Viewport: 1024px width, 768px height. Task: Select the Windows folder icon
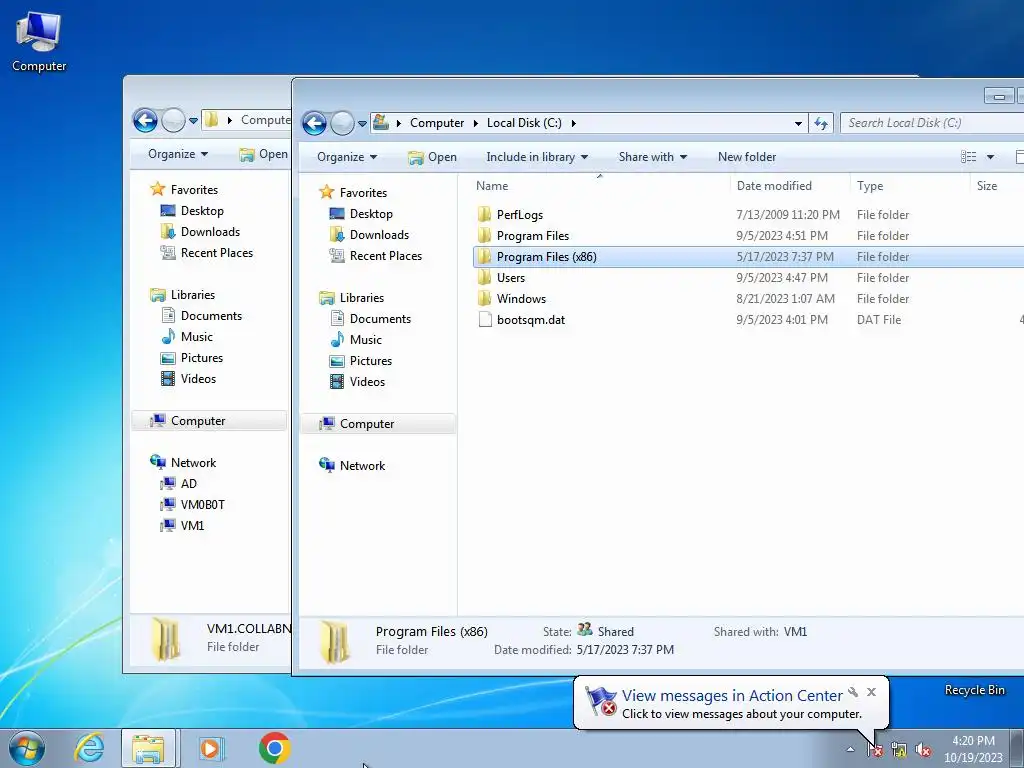[485, 298]
